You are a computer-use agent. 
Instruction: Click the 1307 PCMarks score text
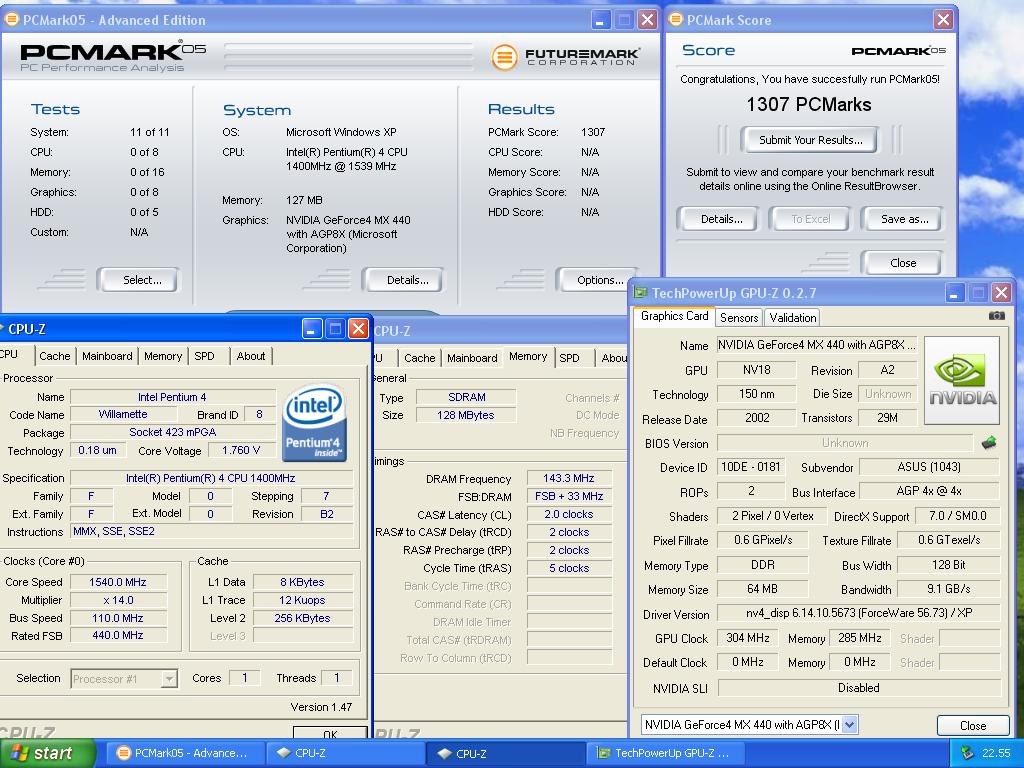pyautogui.click(x=808, y=104)
